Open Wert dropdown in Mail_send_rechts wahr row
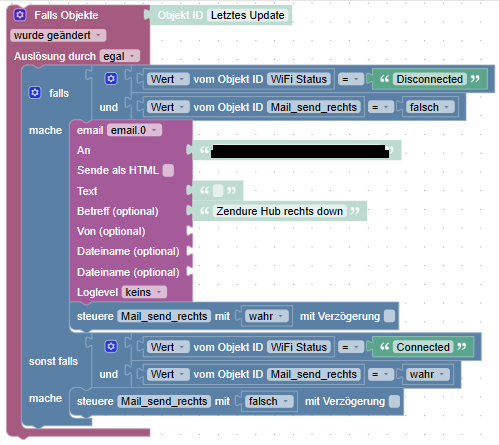Screen dimensions: 499x445 tap(168, 374)
